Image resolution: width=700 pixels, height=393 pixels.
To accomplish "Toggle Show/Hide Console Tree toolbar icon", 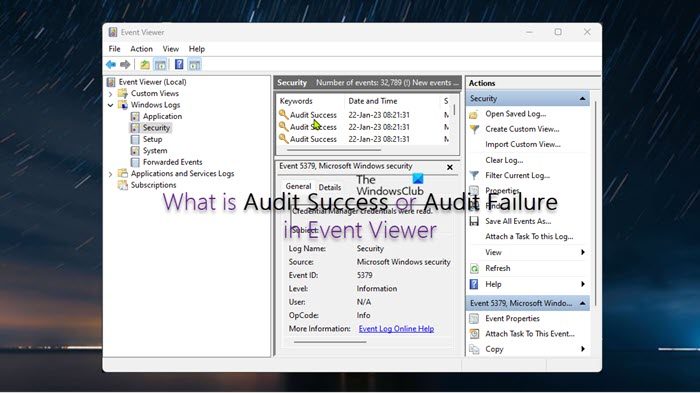I will [160, 65].
